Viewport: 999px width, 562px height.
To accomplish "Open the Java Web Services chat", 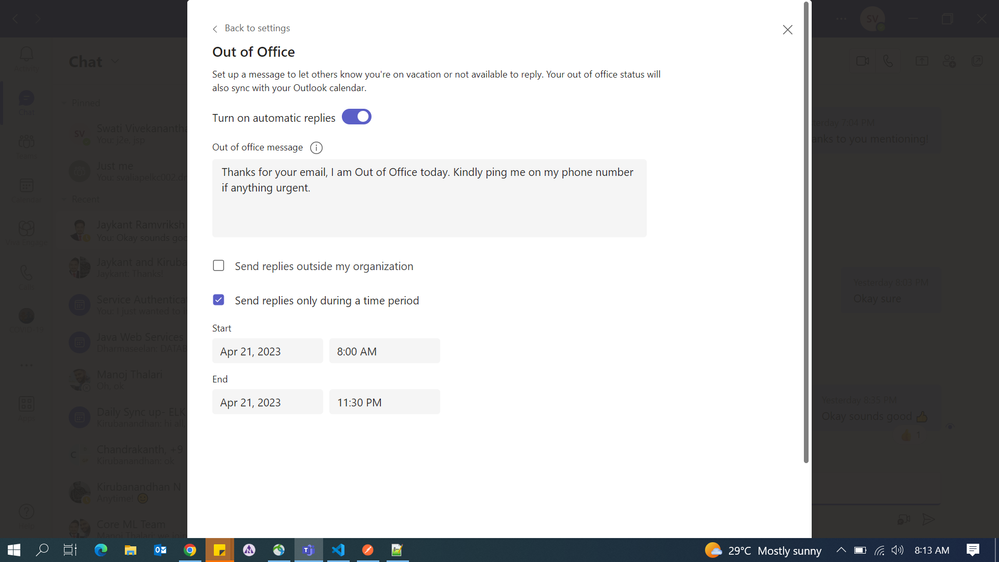I will tap(126, 342).
